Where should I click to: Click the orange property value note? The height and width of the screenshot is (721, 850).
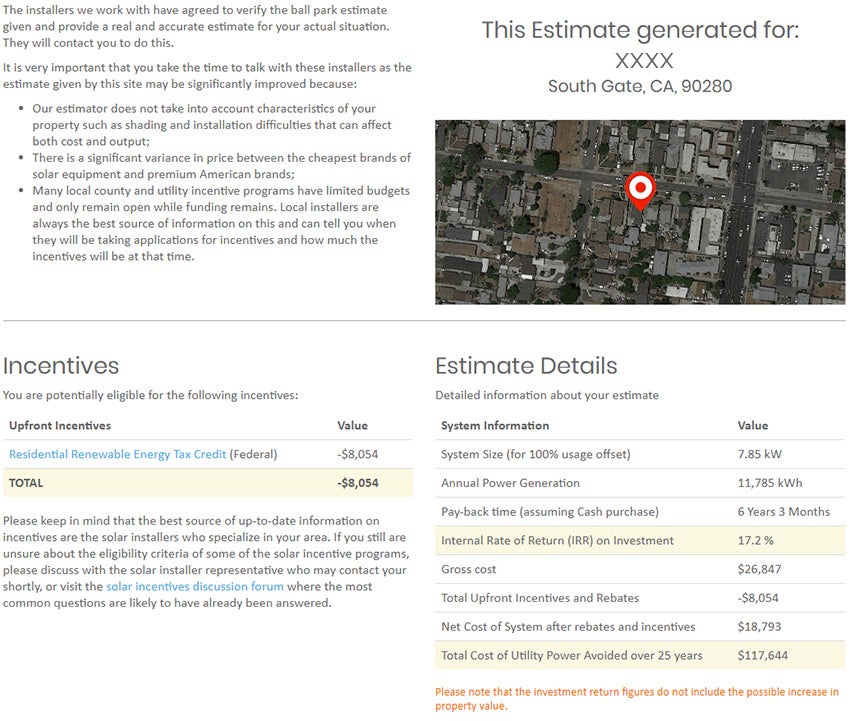point(636,698)
